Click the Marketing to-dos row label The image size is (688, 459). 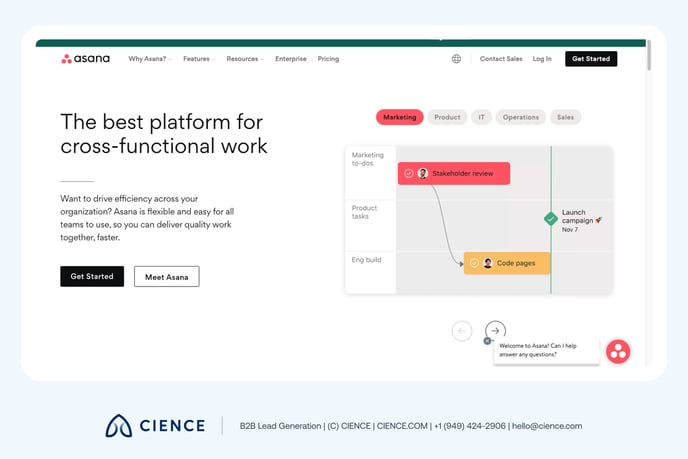368,159
